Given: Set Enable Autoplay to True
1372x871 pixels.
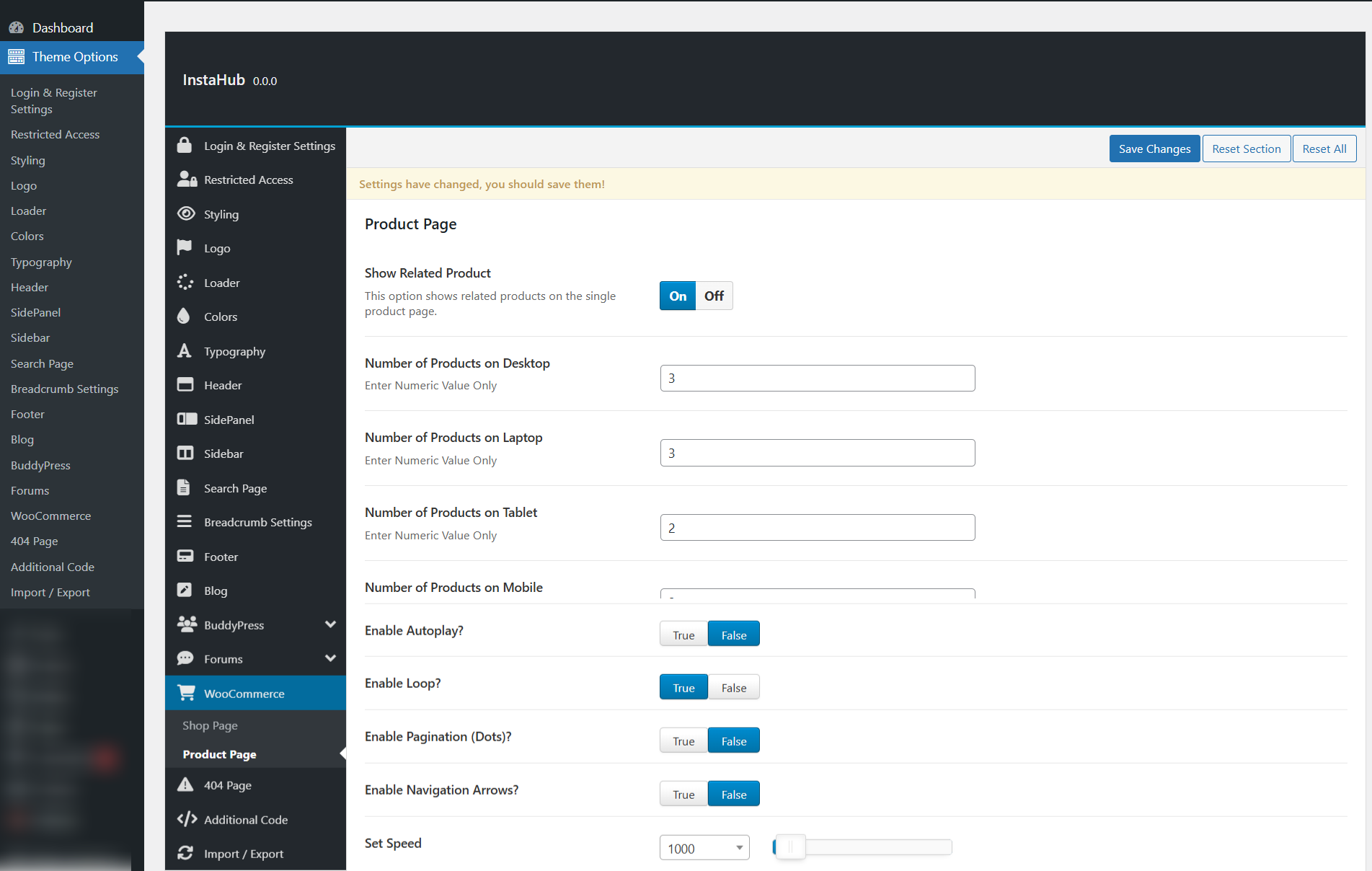Looking at the screenshot, I should coord(683,635).
